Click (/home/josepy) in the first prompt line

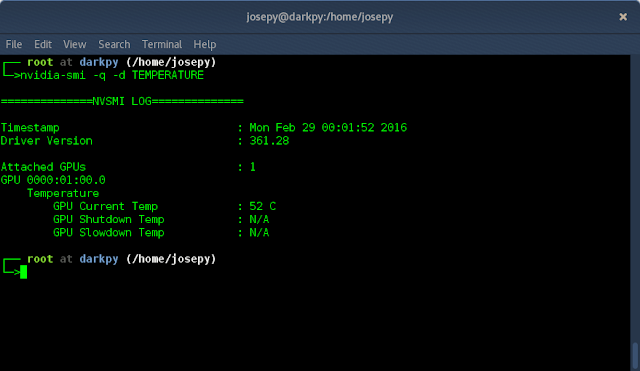[171, 62]
